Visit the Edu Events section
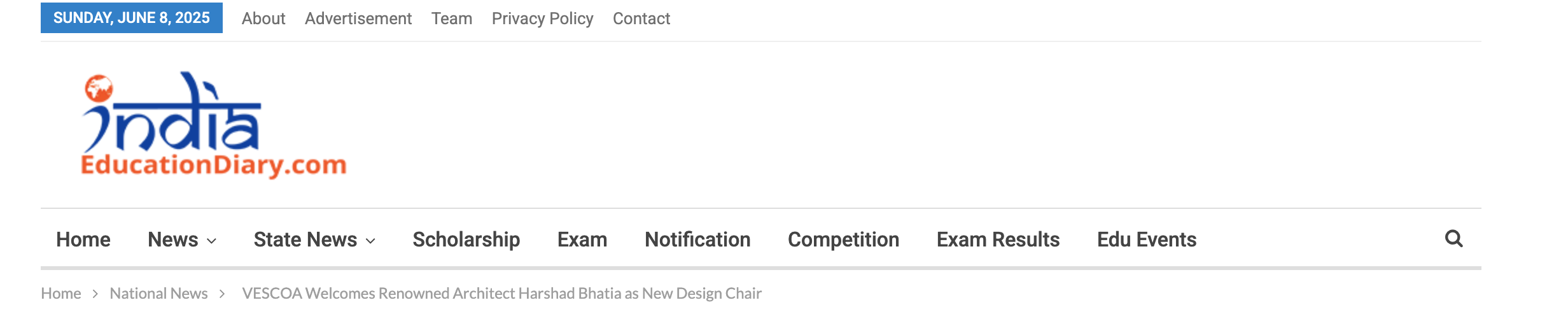The height and width of the screenshot is (321, 1568). click(x=1147, y=239)
